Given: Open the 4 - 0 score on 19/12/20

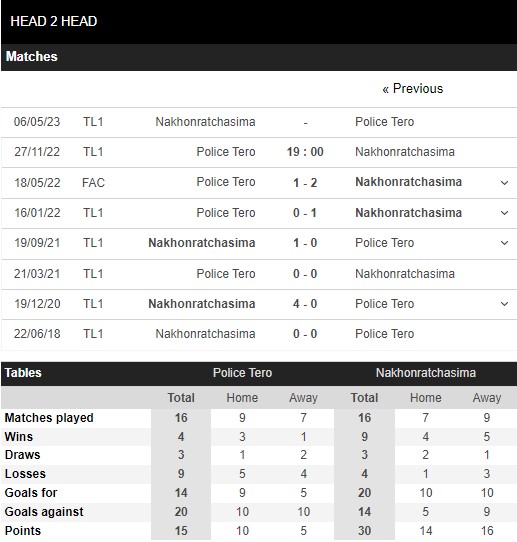Looking at the screenshot, I should pyautogui.click(x=305, y=304).
